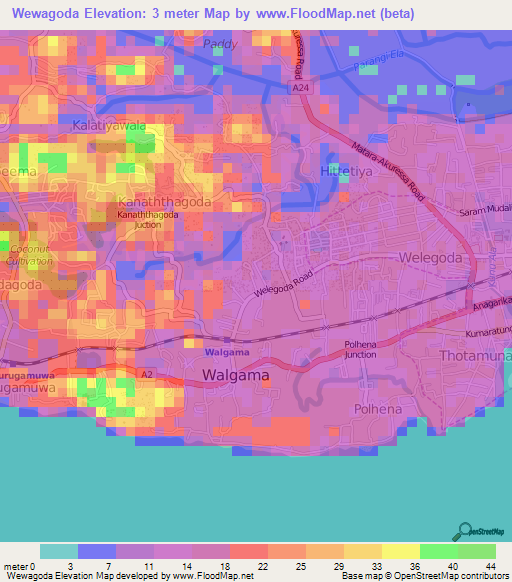The height and width of the screenshot is (582, 512).
Task: Click the Welegoda place label
Action: click(x=430, y=258)
